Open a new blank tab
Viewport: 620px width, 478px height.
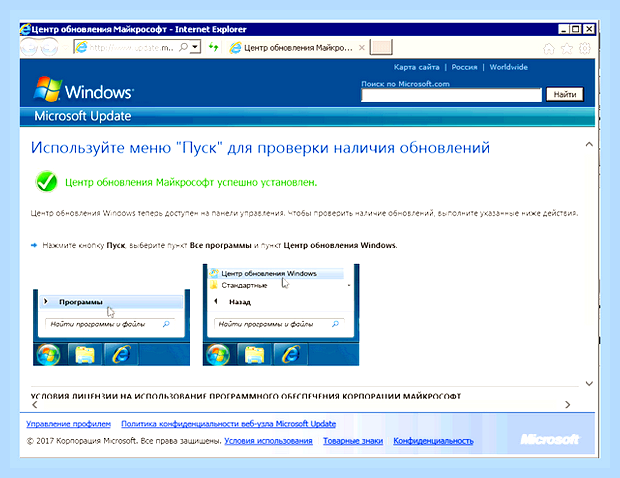click(x=381, y=47)
